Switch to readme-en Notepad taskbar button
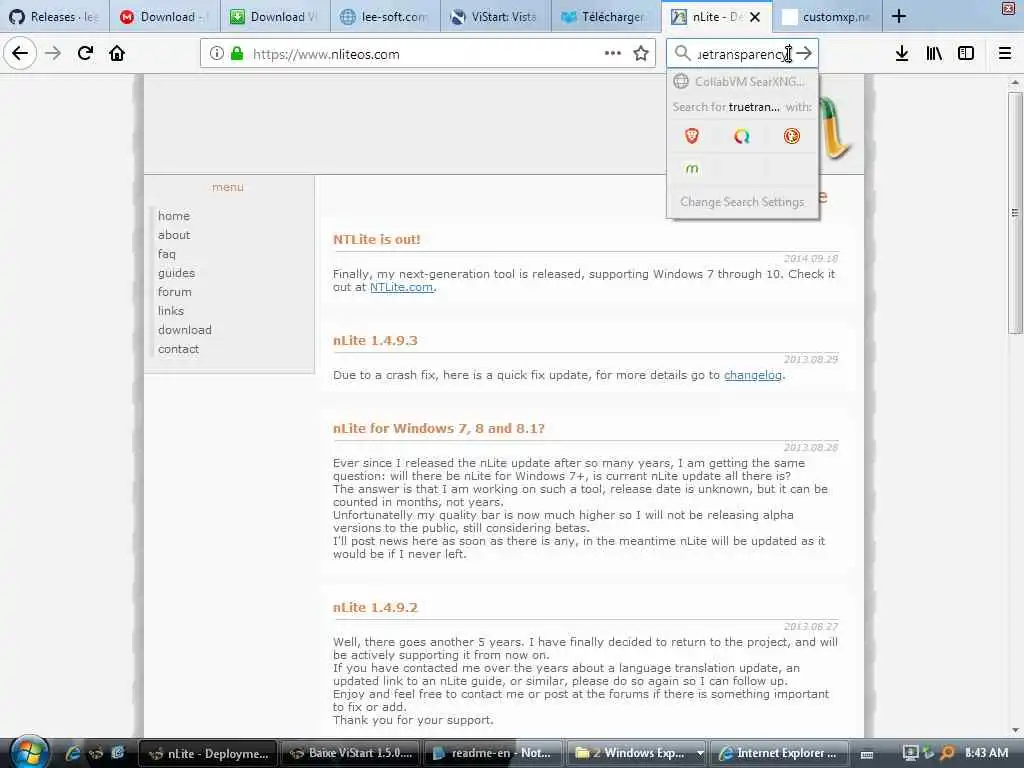Image resolution: width=1024 pixels, height=768 pixels. click(x=493, y=754)
